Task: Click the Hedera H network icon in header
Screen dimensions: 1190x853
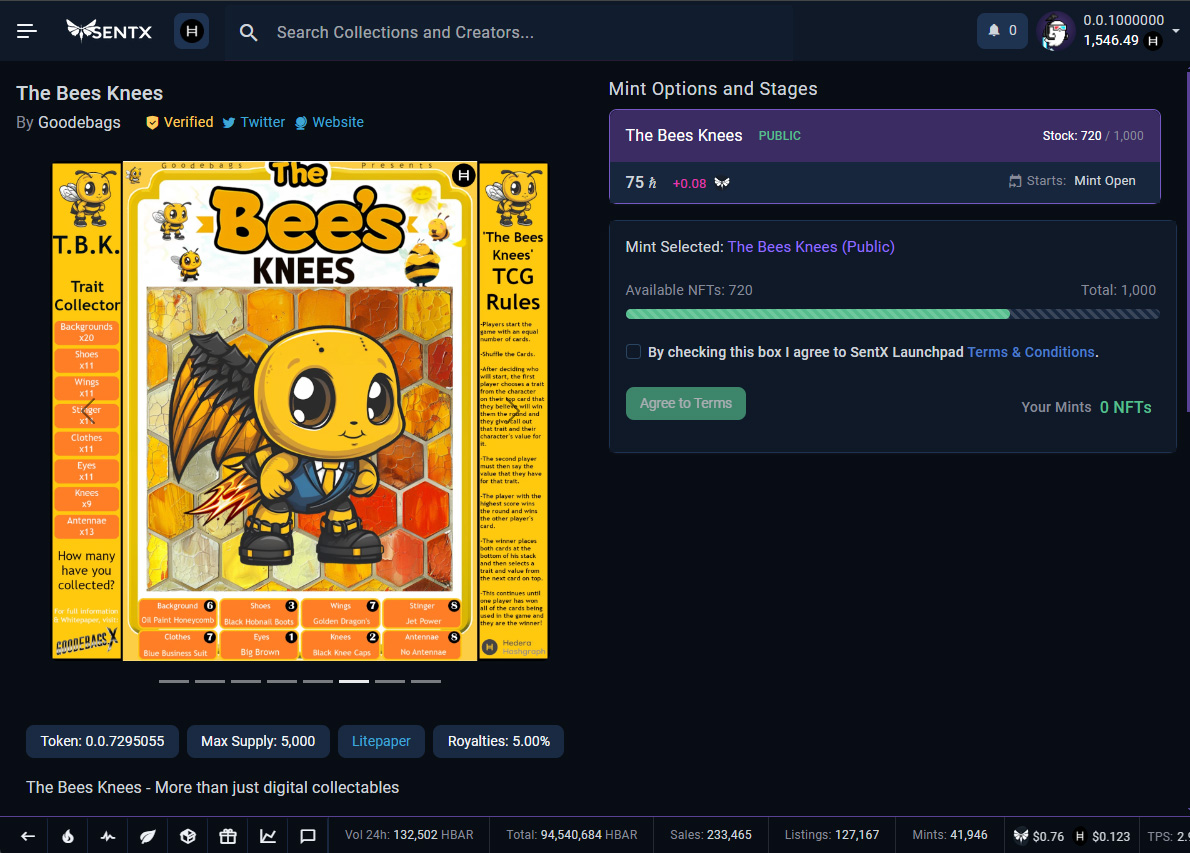Action: pos(191,31)
